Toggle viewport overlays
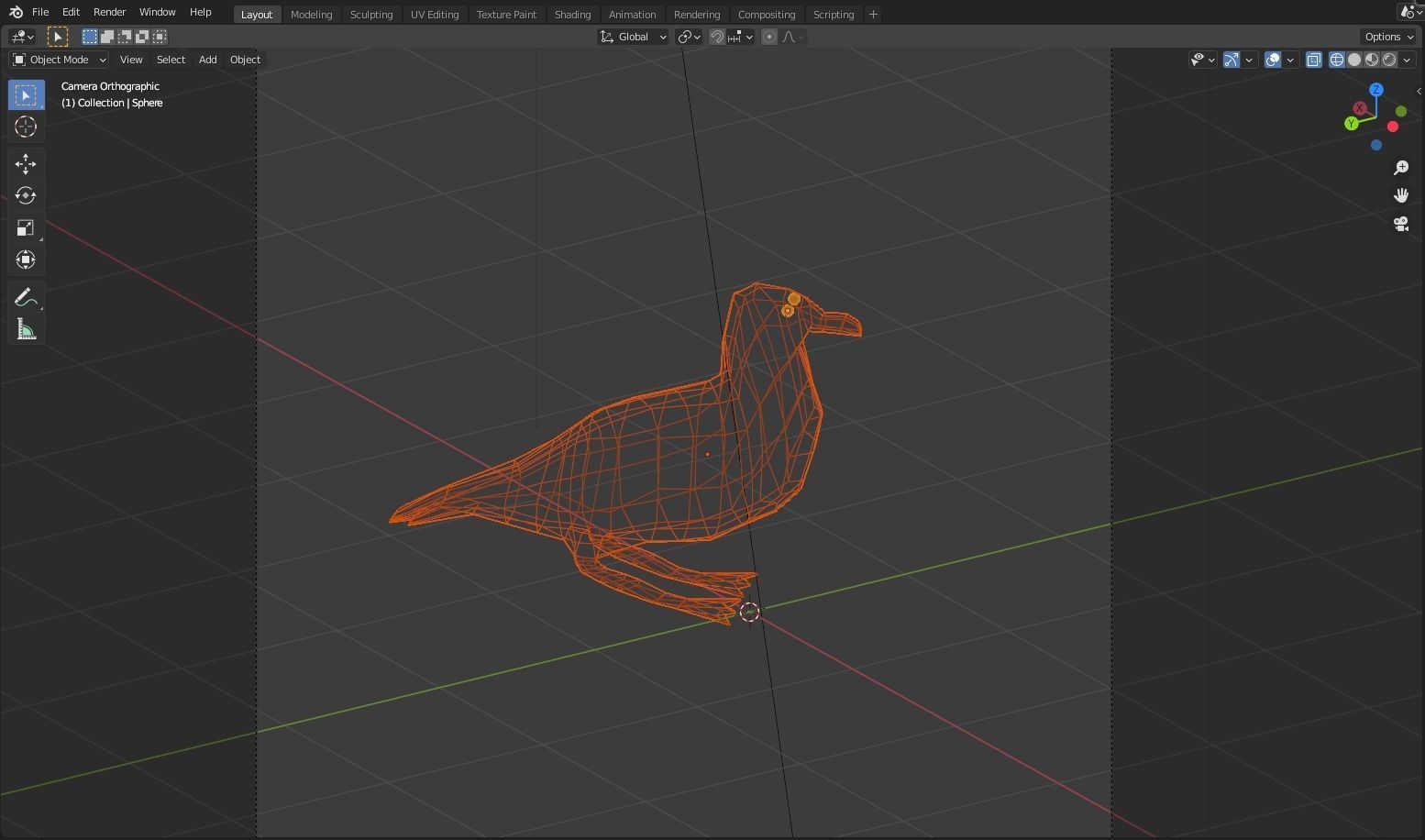The image size is (1425, 840). (1273, 60)
